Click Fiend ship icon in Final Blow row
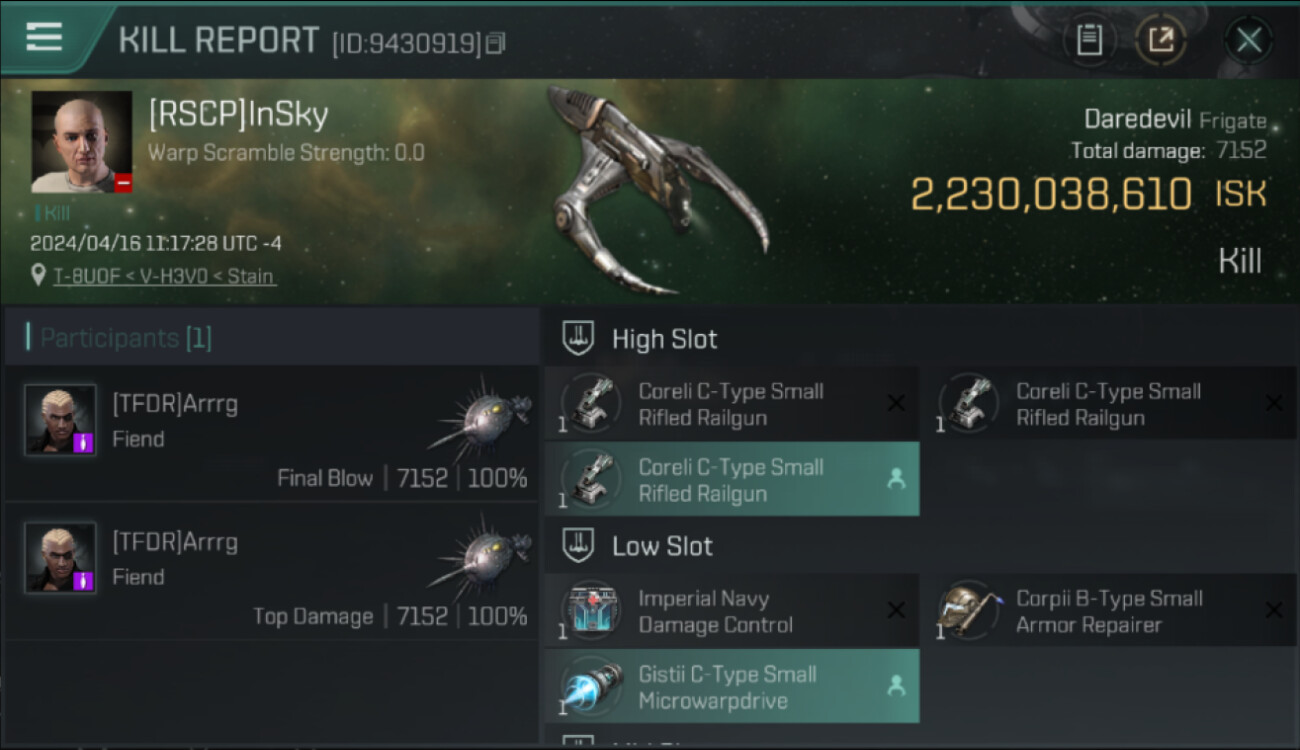The height and width of the screenshot is (750, 1300). (480, 416)
